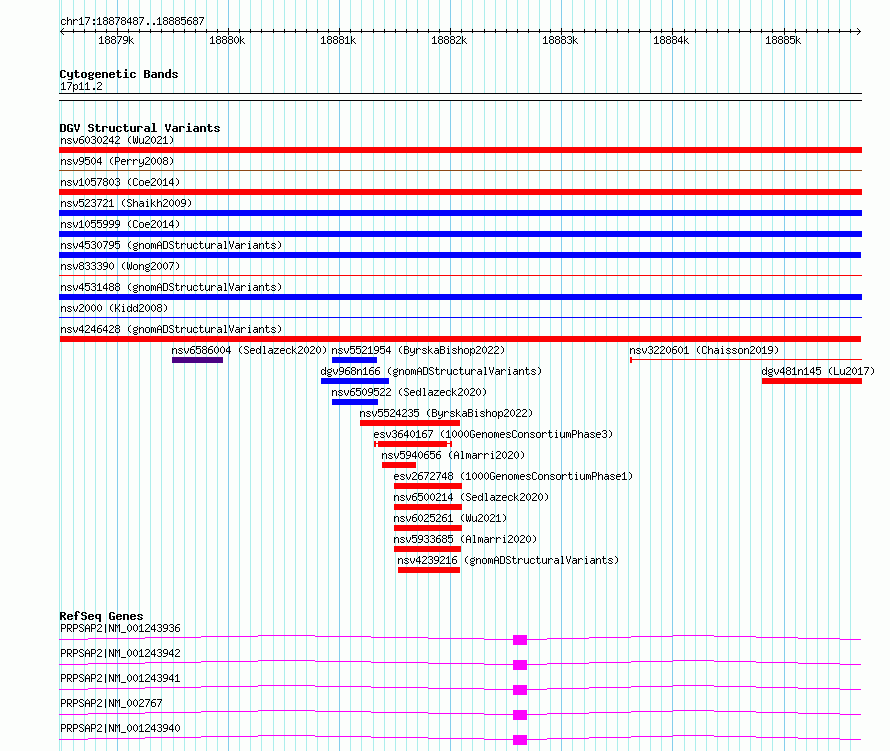Click the 18879k ruler position
The image size is (890, 751).
point(116,40)
